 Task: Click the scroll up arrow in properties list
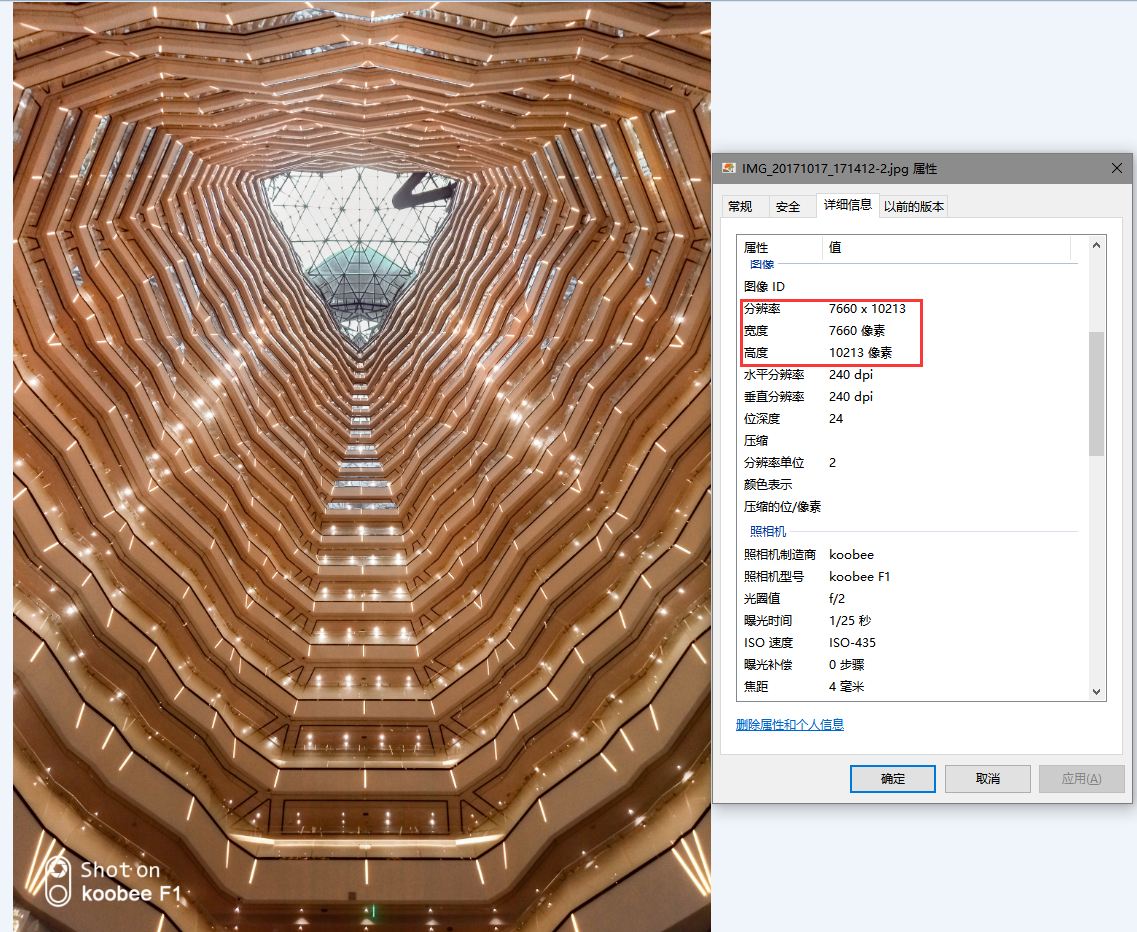point(1096,245)
